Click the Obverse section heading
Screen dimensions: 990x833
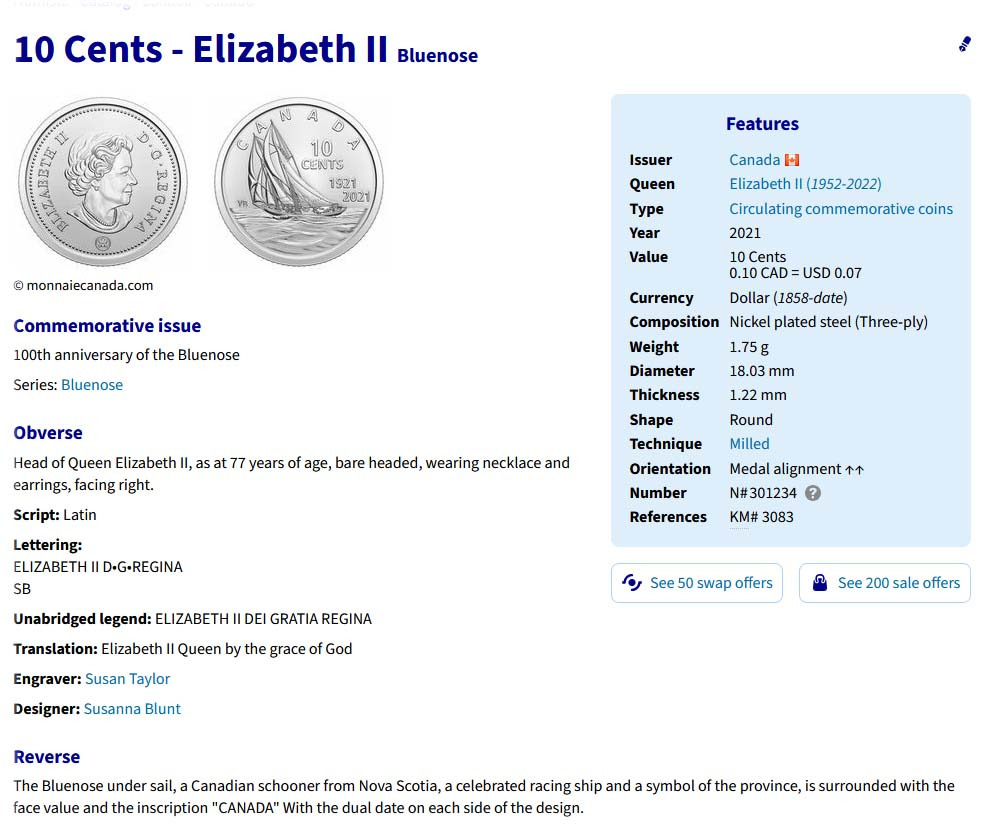[x=48, y=433]
